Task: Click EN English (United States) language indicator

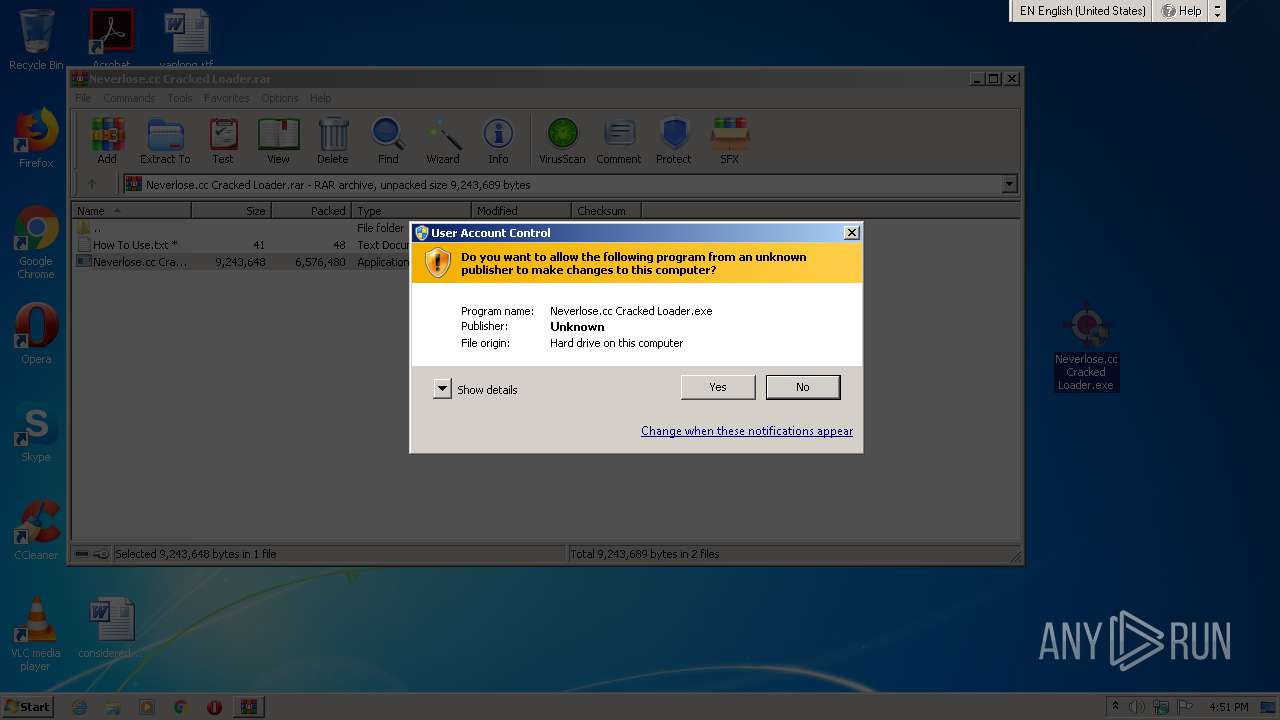Action: (1082, 11)
